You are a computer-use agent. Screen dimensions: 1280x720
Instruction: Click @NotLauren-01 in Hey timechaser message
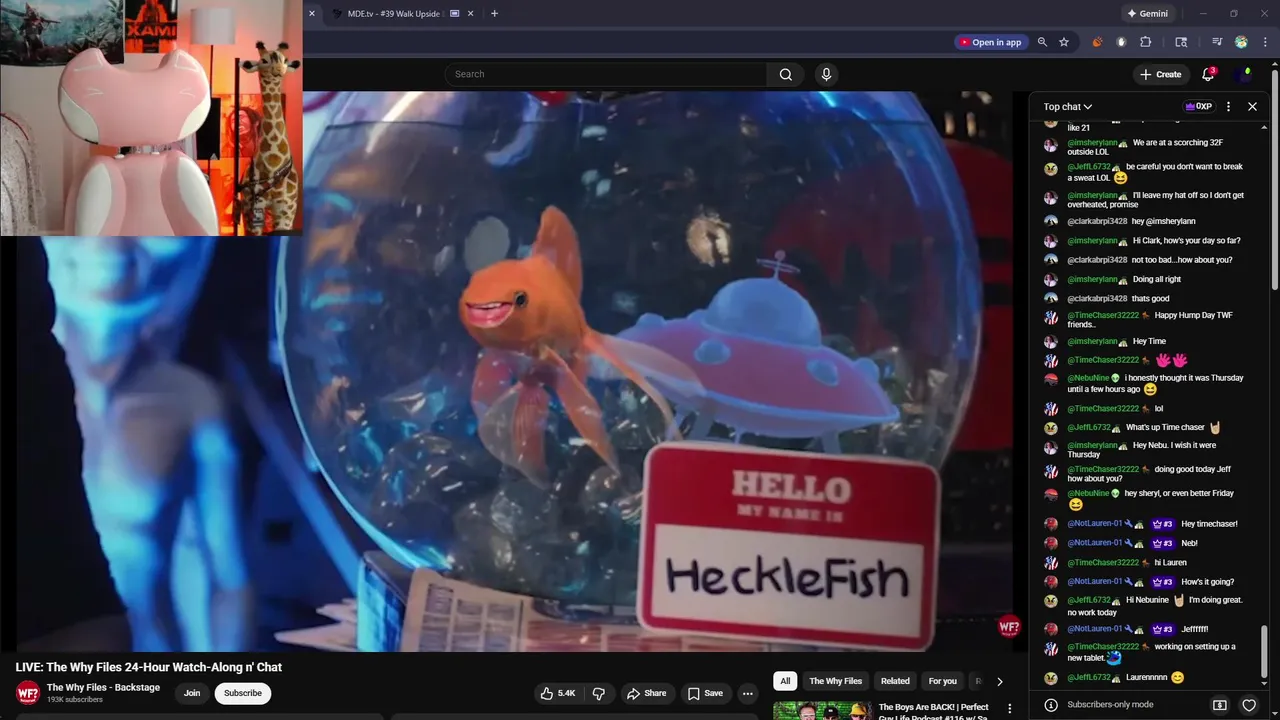click(x=1095, y=524)
